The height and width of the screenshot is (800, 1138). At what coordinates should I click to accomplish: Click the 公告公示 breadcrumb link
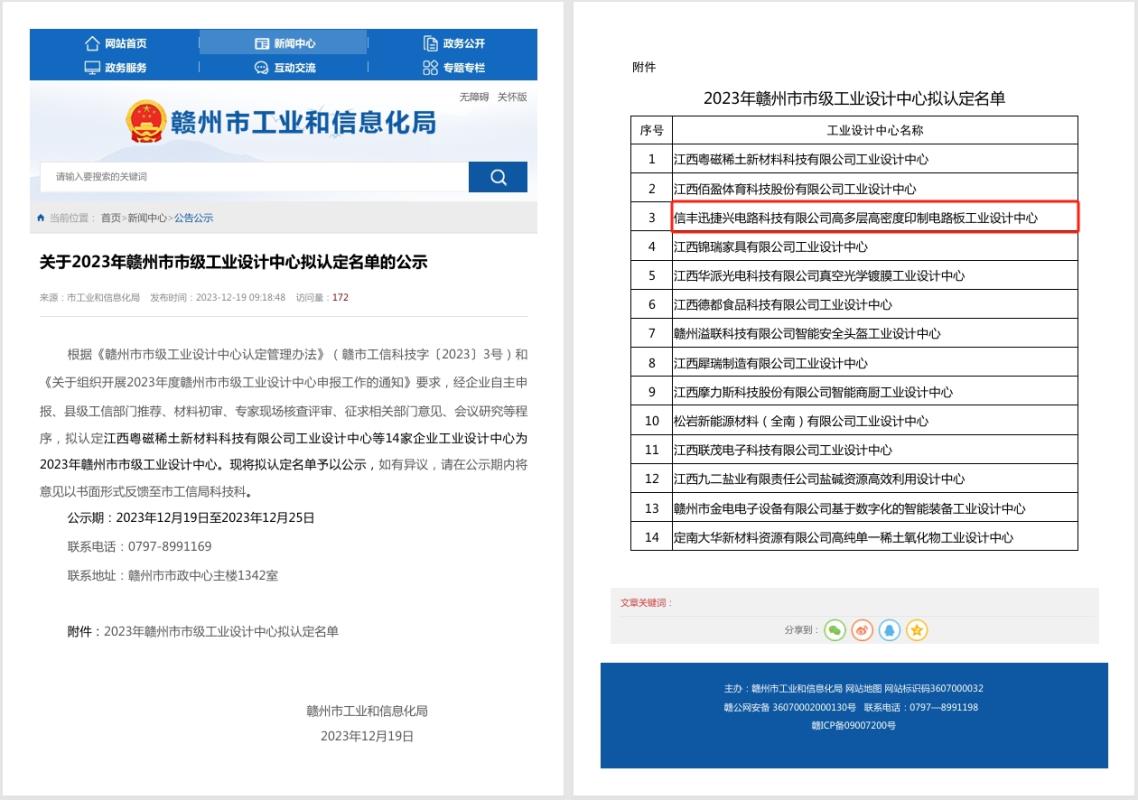click(x=193, y=218)
